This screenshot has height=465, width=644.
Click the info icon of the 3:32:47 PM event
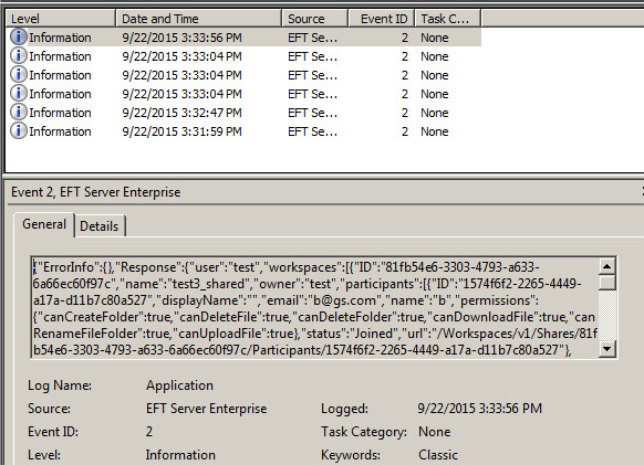(x=19, y=113)
